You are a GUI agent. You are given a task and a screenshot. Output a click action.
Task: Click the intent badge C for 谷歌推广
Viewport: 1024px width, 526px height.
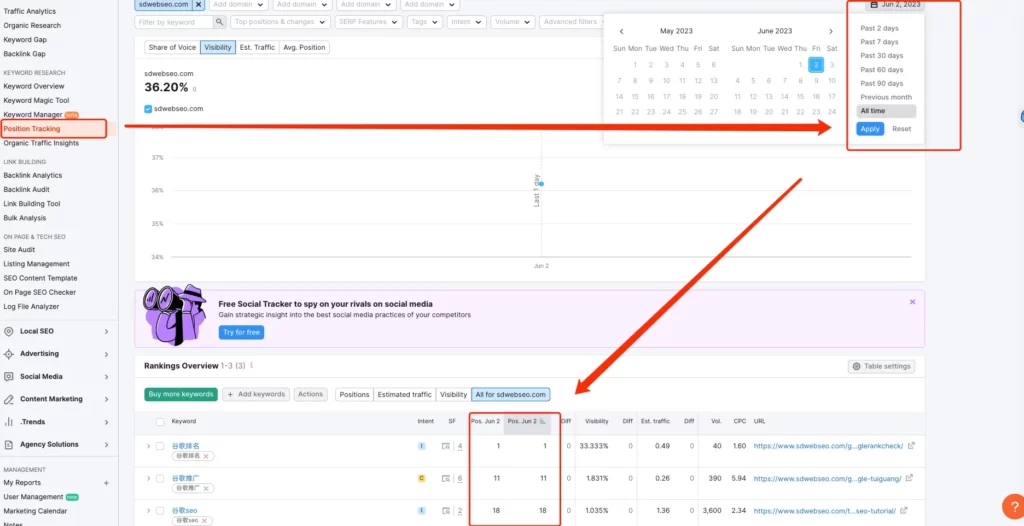pos(421,478)
